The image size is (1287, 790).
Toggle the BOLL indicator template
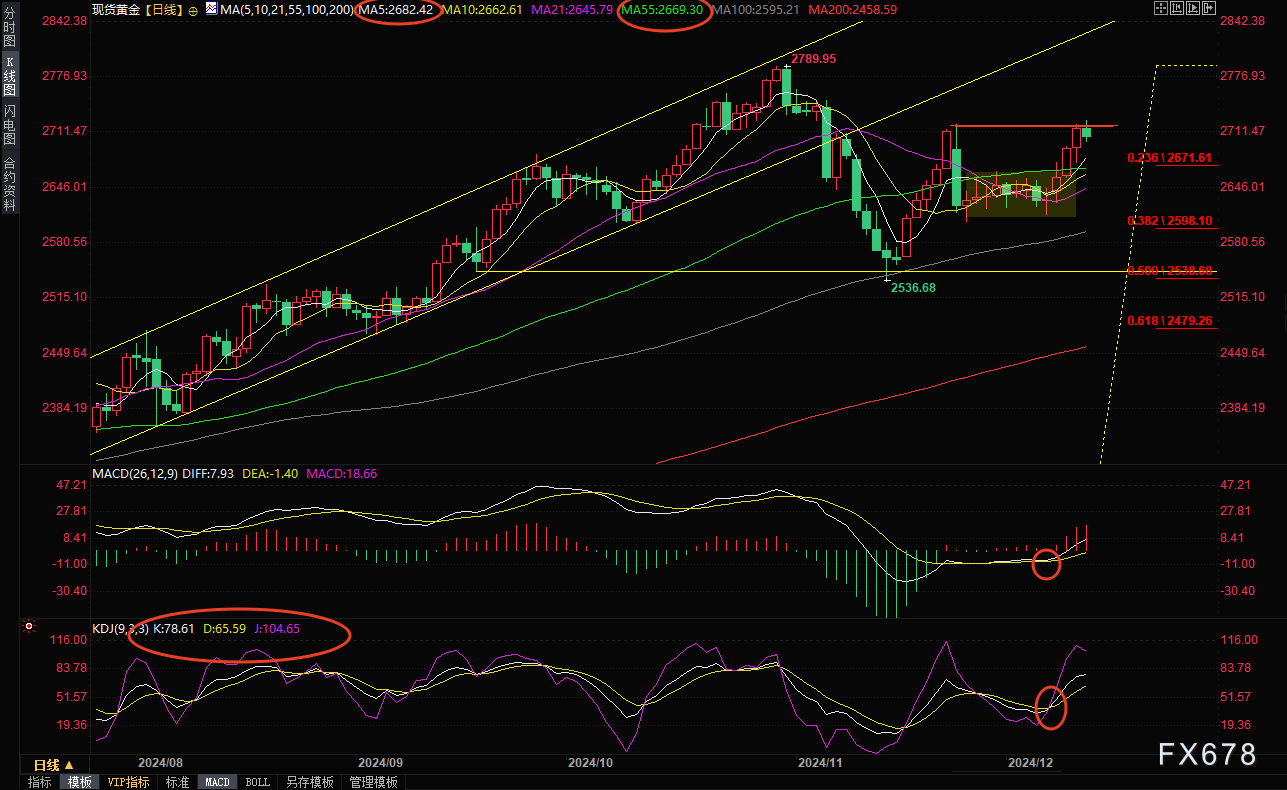pyautogui.click(x=257, y=782)
